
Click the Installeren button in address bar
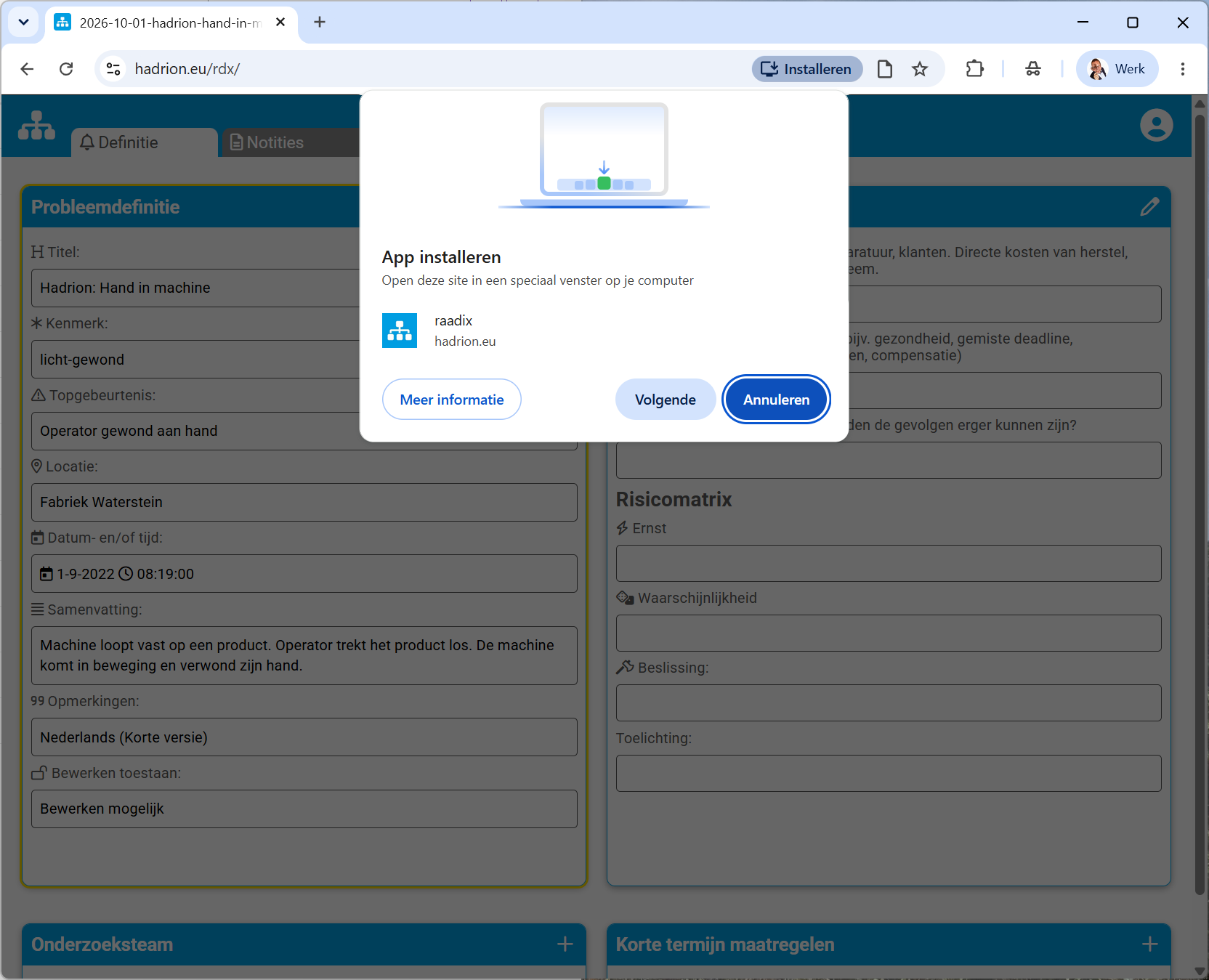coord(806,69)
